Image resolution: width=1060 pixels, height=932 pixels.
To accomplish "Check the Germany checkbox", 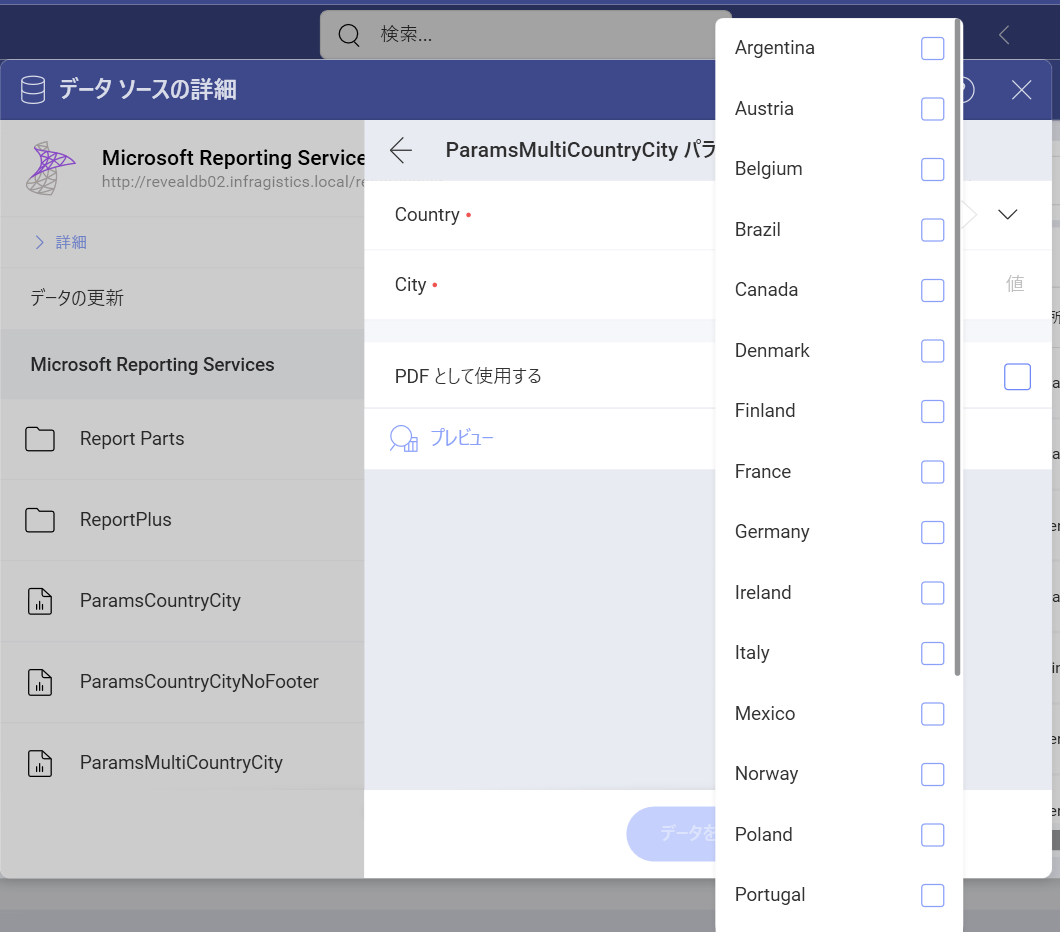I will coord(932,532).
